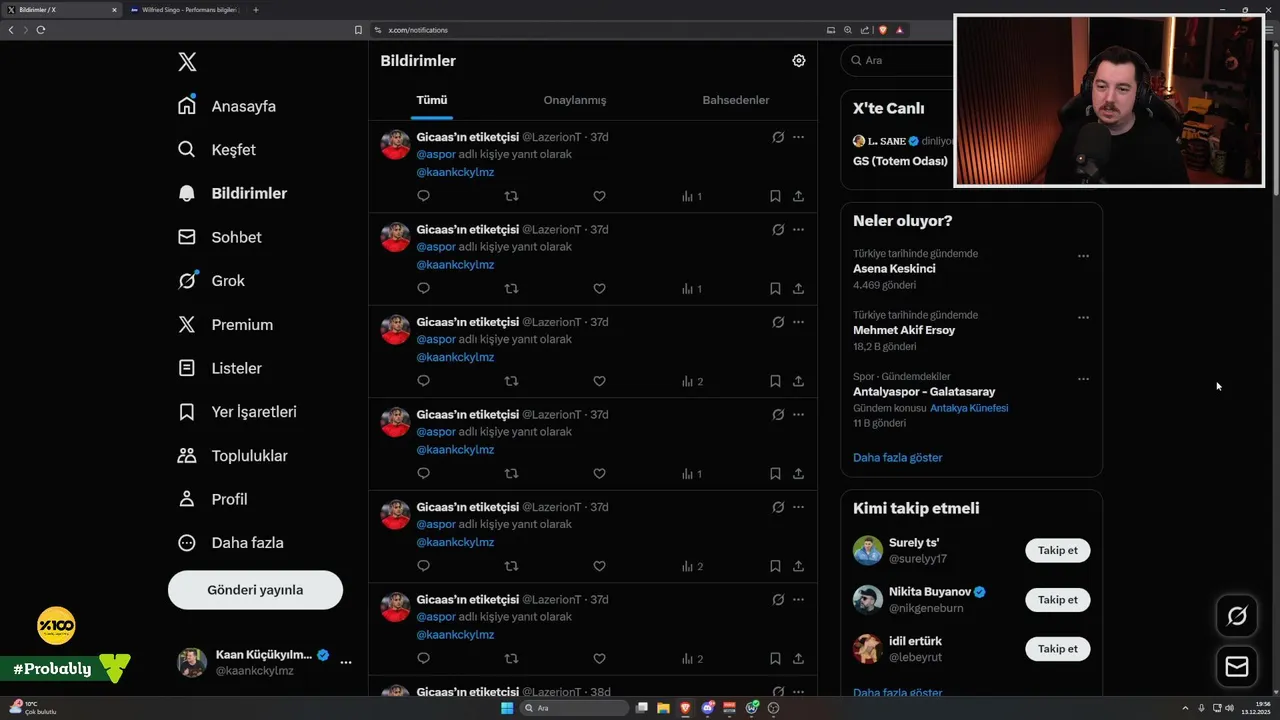Open Sohbet messages from the sidebar

click(x=219, y=237)
